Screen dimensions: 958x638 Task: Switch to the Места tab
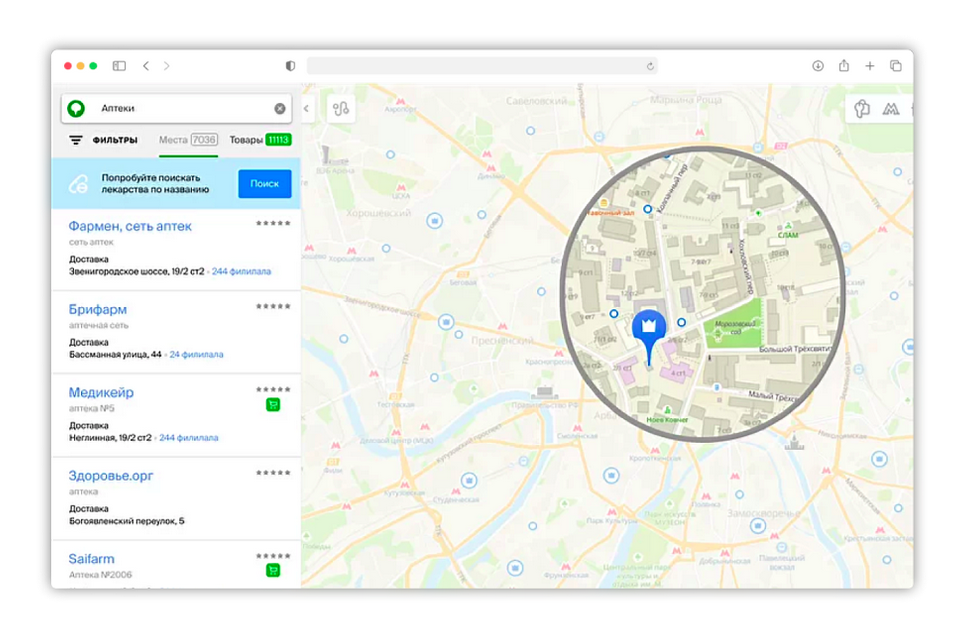click(187, 140)
